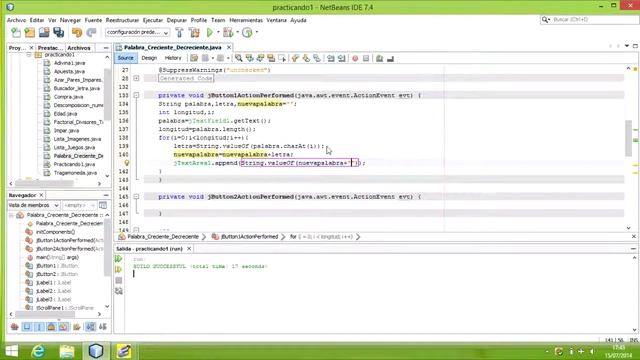Open the Profile Project dropdown arrow
Screen dimensions: 640x360
[x=257, y=32]
